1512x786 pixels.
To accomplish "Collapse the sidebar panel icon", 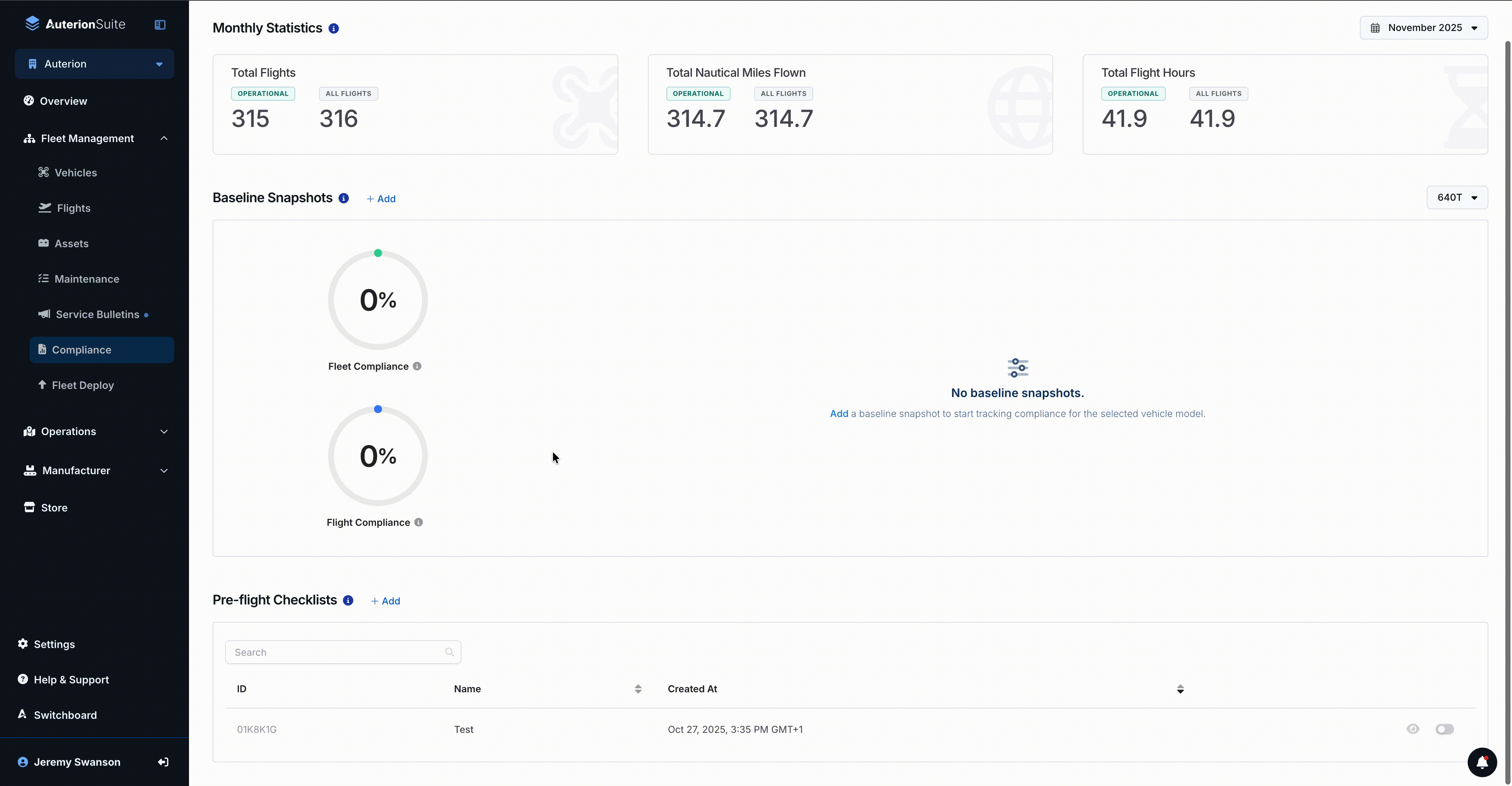I will 159,25.
